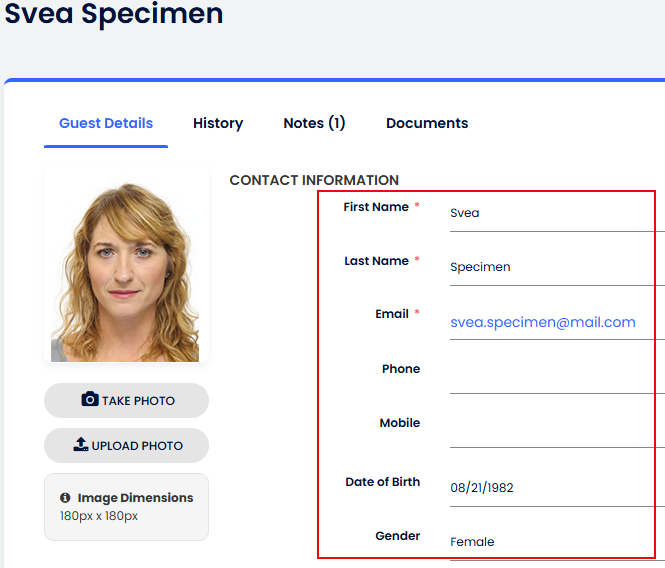Click the Last Name field with Specimen
This screenshot has height=568, width=665.
click(555, 267)
